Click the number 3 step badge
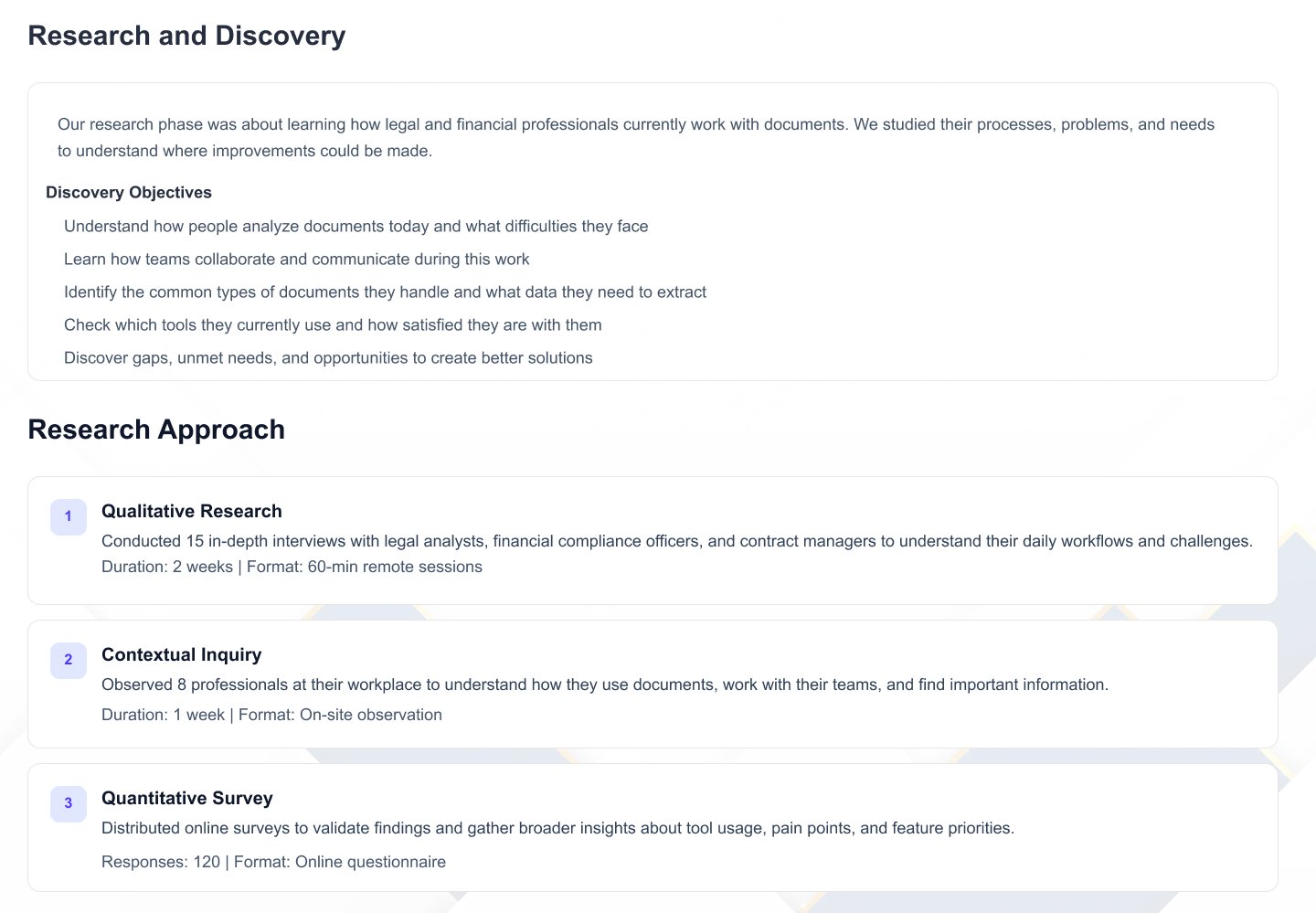This screenshot has height=913, width=1316. coord(68,803)
